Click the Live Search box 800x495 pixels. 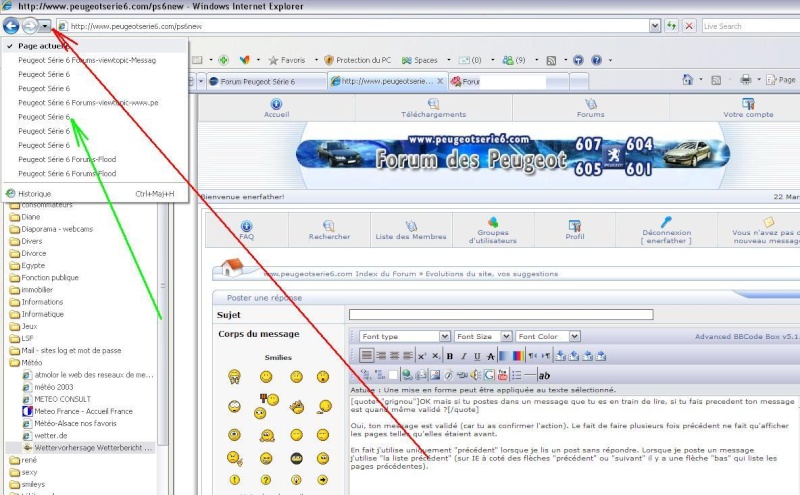[750, 26]
